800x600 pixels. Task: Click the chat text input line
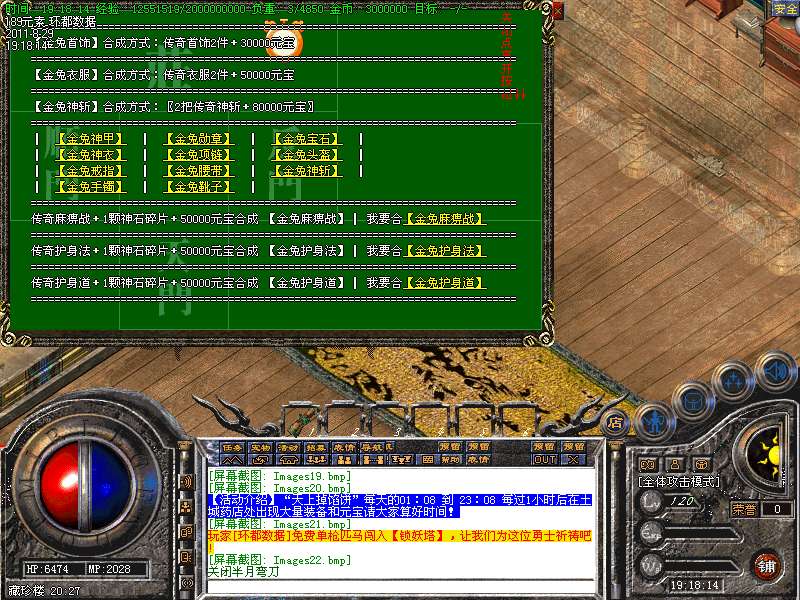tap(400, 587)
